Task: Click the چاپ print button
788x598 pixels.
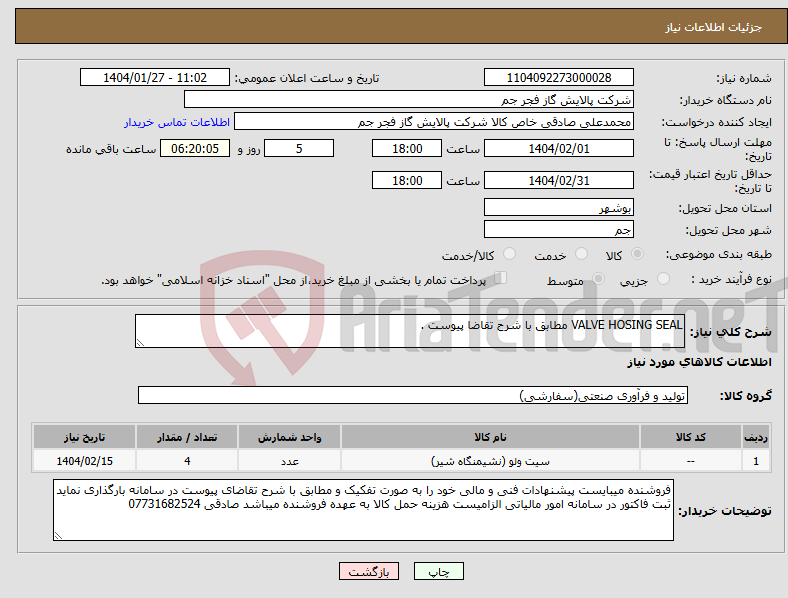Action: click(438, 571)
